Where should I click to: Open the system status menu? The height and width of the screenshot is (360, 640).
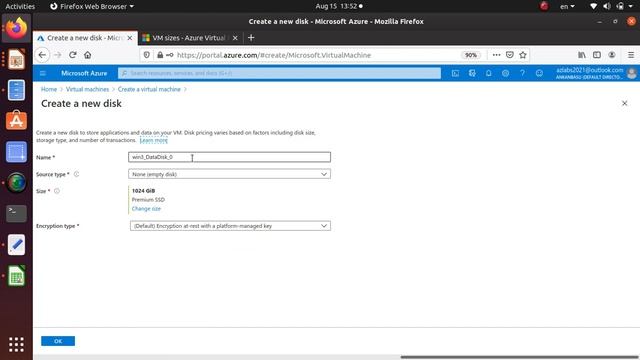[612, 6]
